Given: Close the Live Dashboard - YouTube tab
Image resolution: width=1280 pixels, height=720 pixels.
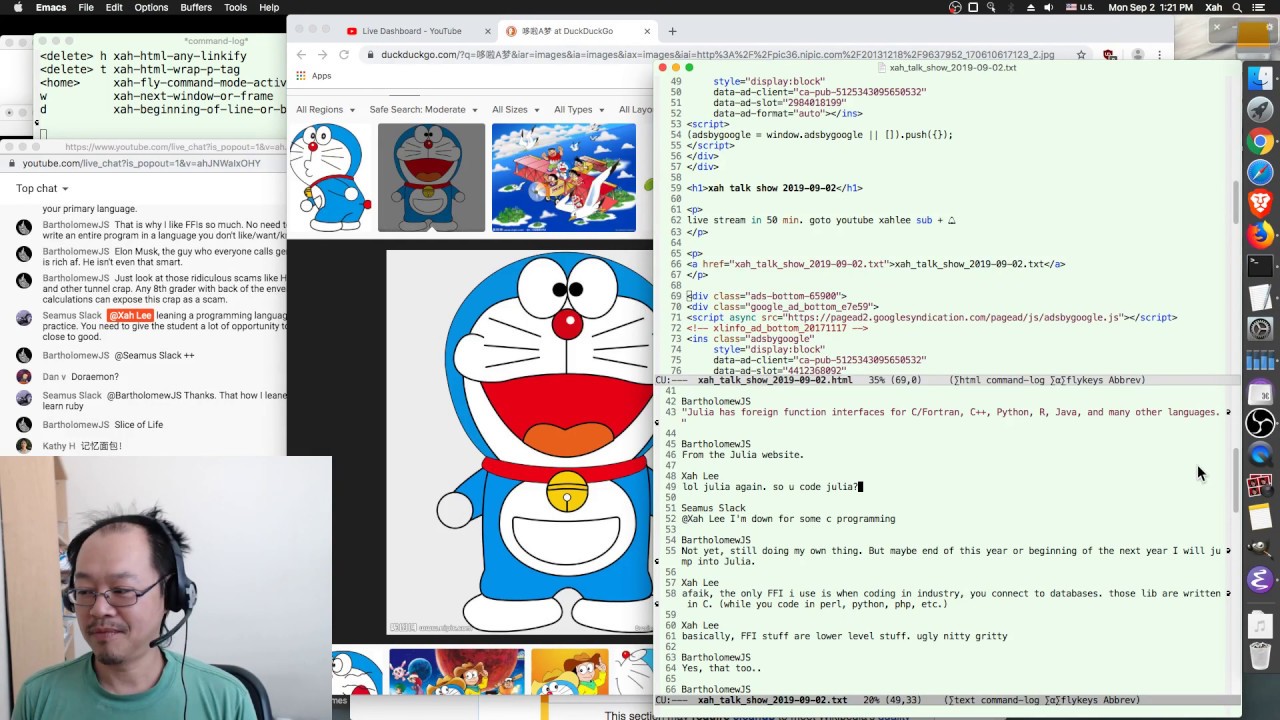Looking at the screenshot, I should 487,31.
